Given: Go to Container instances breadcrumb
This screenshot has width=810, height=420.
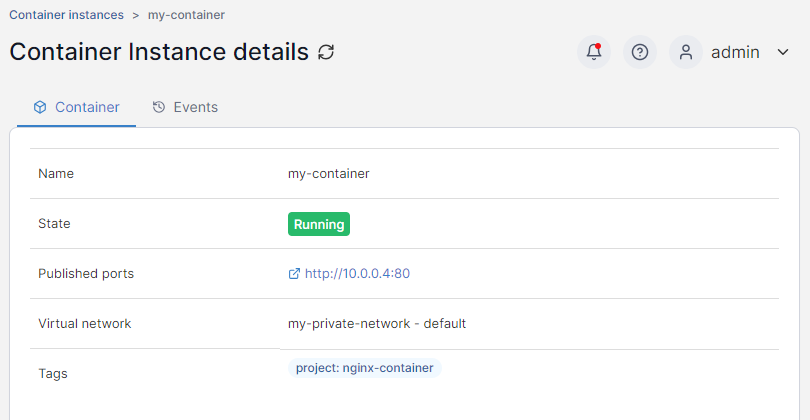Looking at the screenshot, I should point(67,15).
